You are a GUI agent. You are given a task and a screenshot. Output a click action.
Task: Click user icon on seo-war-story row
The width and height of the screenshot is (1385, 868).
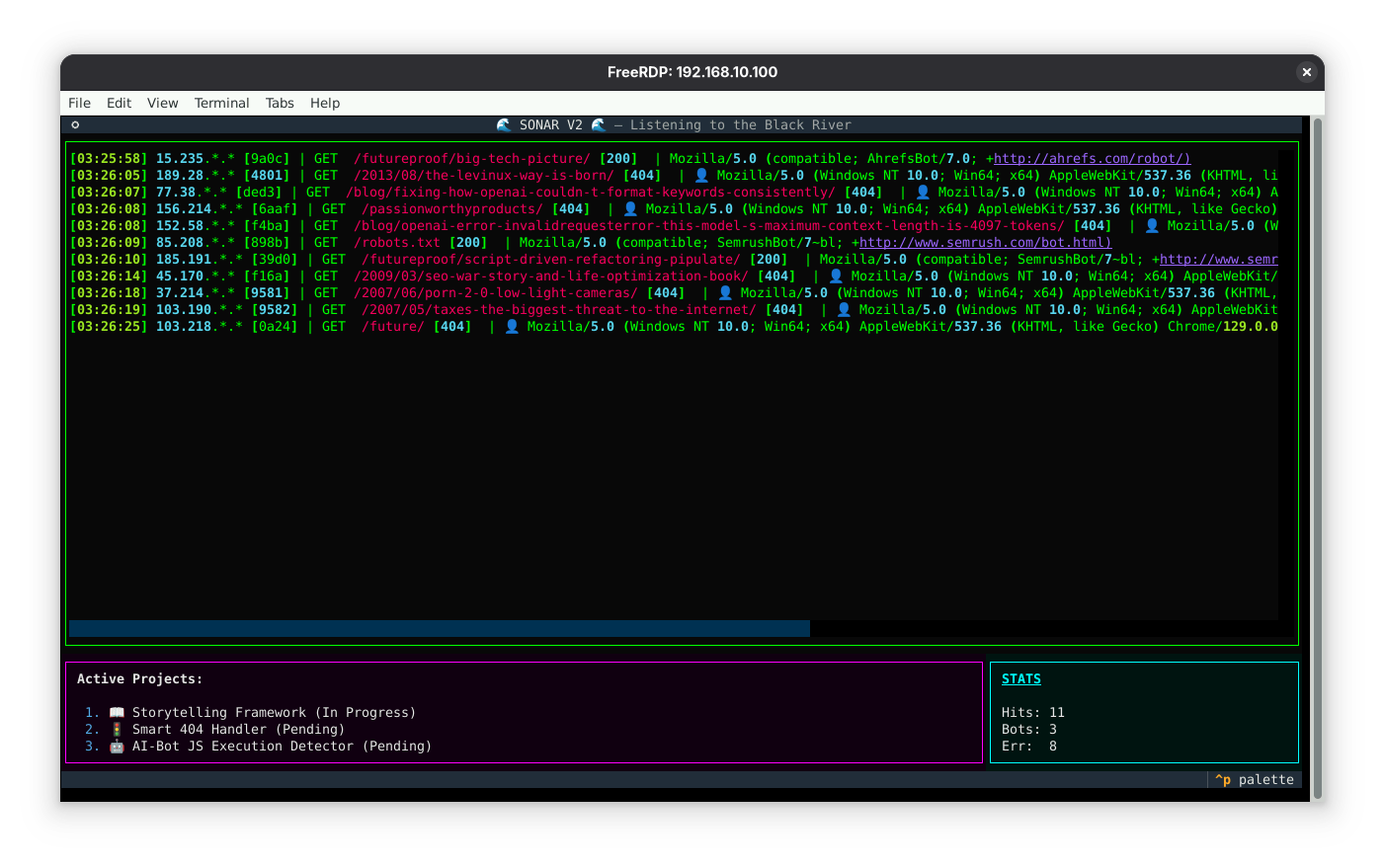point(836,276)
